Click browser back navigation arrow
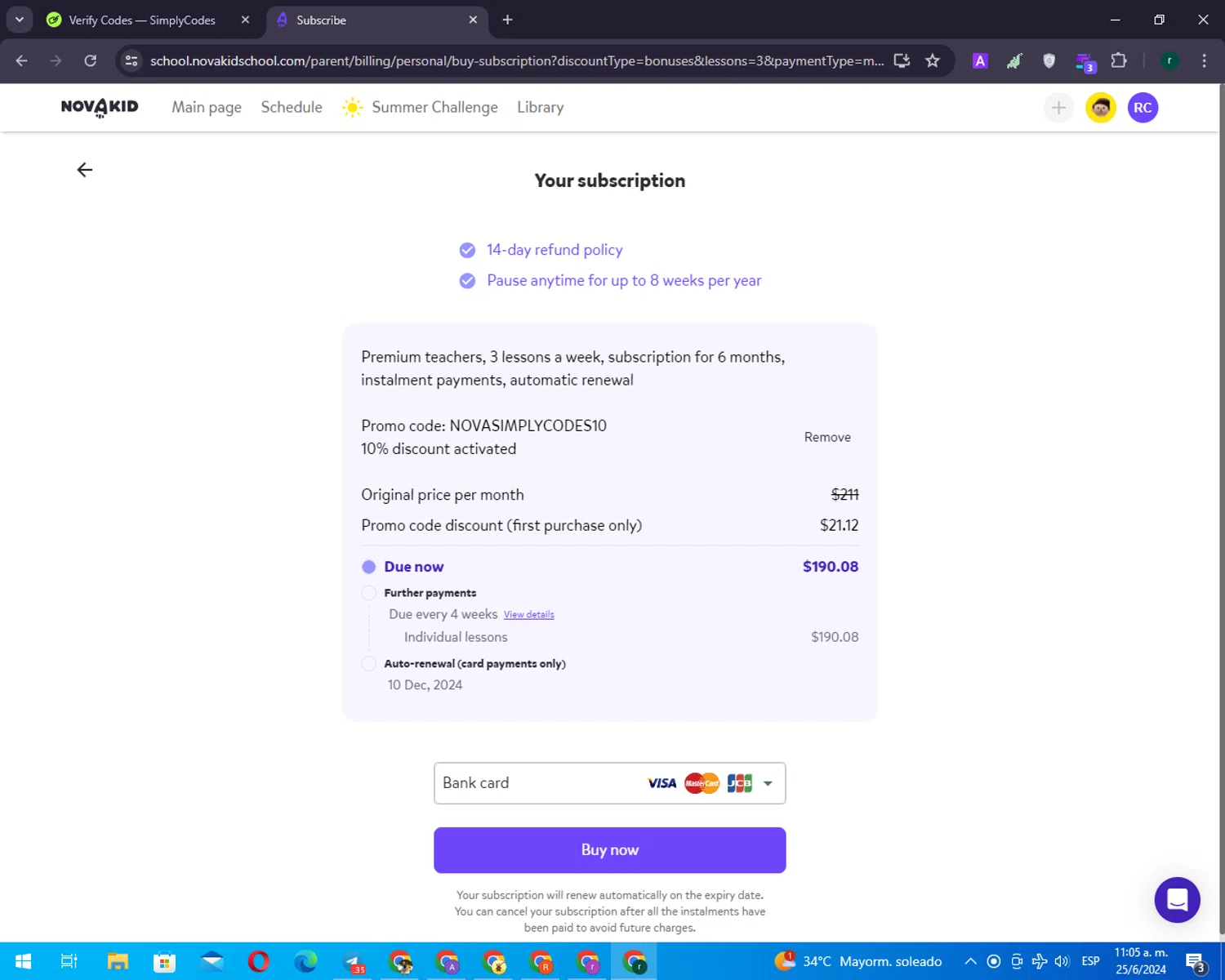 21,60
